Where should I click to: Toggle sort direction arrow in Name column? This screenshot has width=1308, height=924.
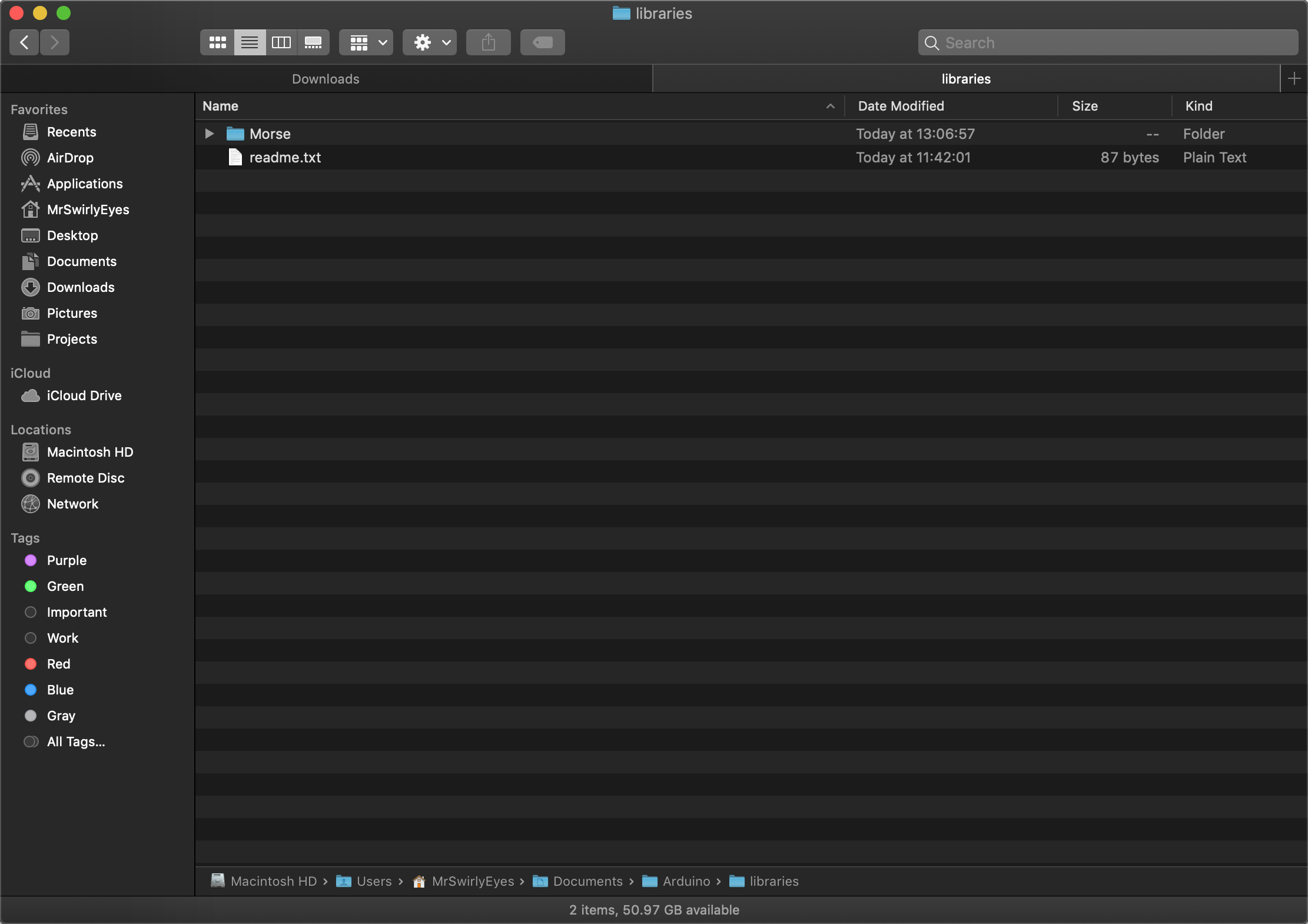[x=830, y=107]
